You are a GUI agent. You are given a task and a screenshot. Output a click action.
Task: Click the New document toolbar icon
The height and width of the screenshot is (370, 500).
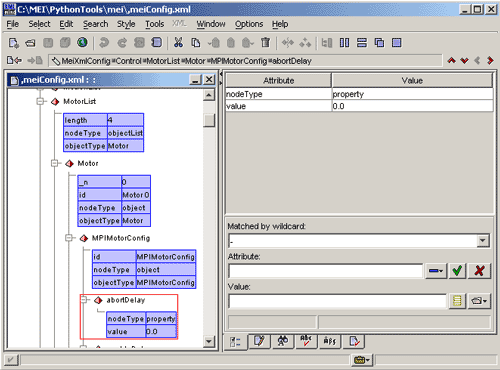pos(14,43)
